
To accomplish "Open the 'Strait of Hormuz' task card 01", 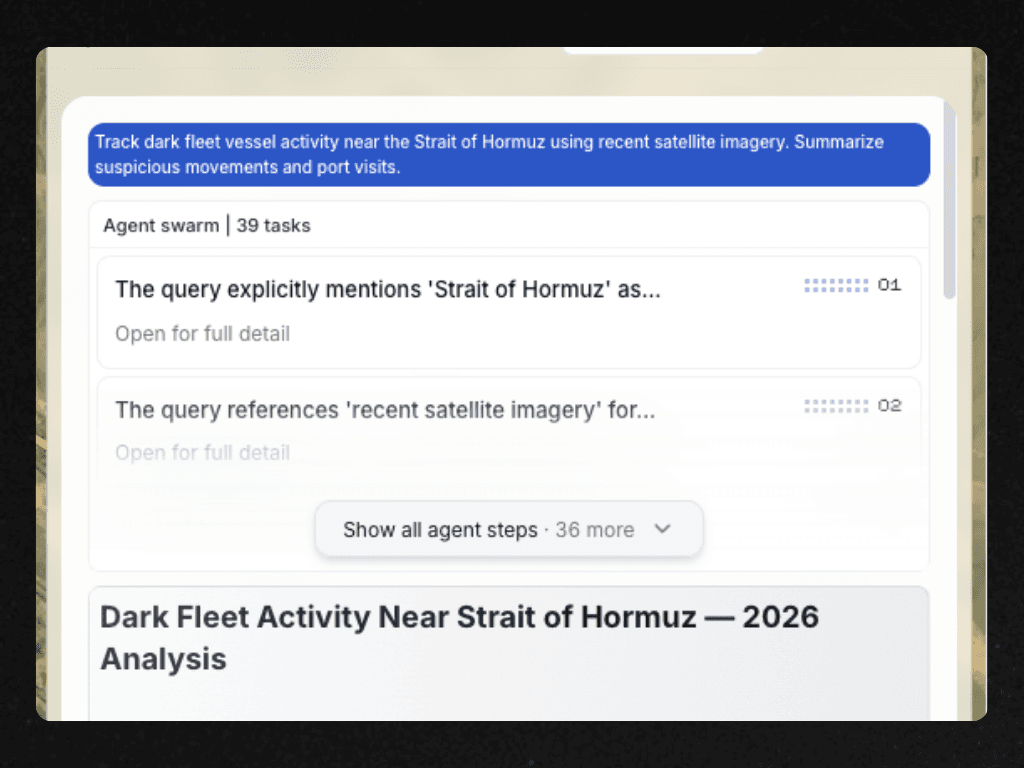I will click(x=509, y=312).
